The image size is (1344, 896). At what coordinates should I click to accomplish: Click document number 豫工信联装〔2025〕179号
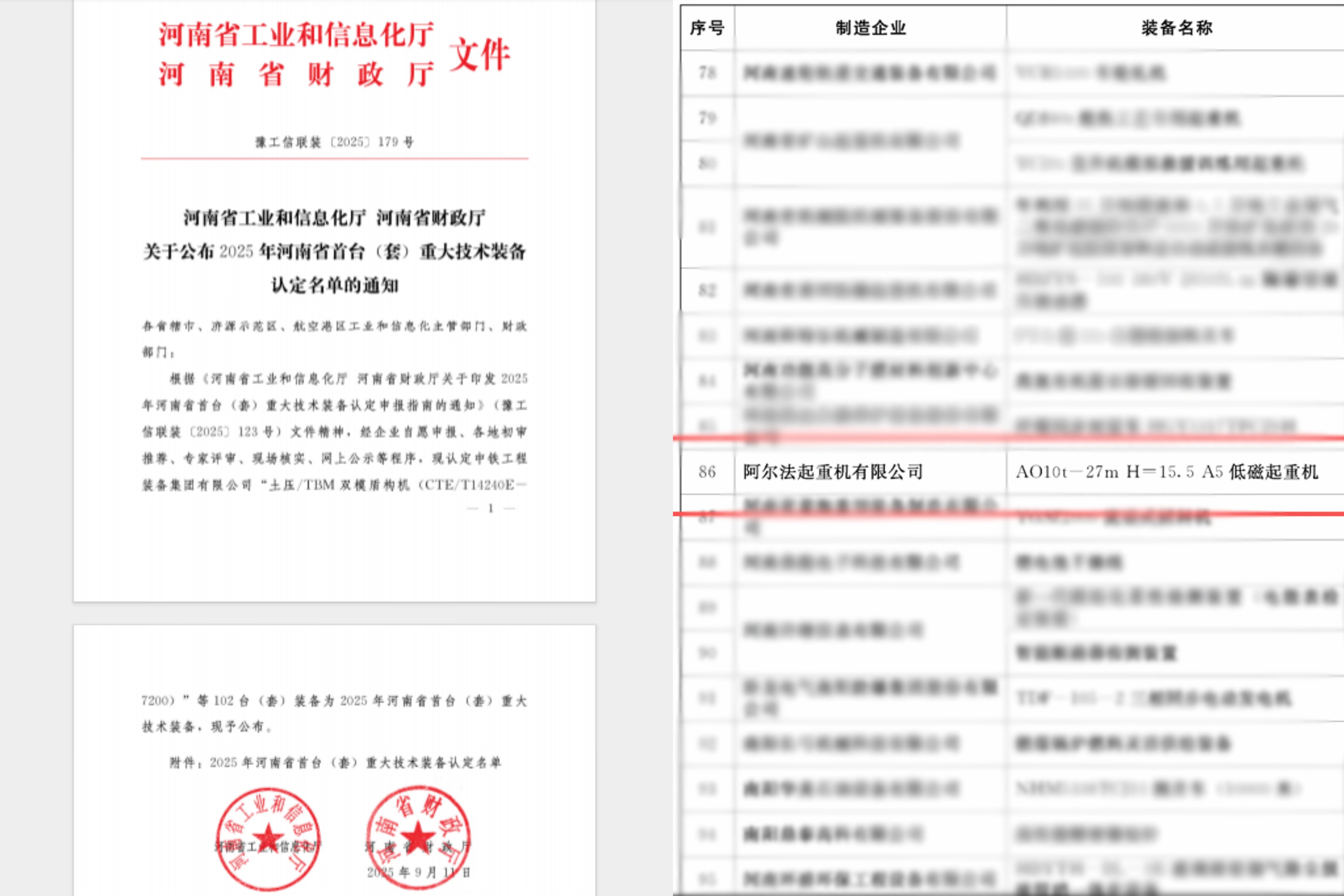[x=334, y=142]
